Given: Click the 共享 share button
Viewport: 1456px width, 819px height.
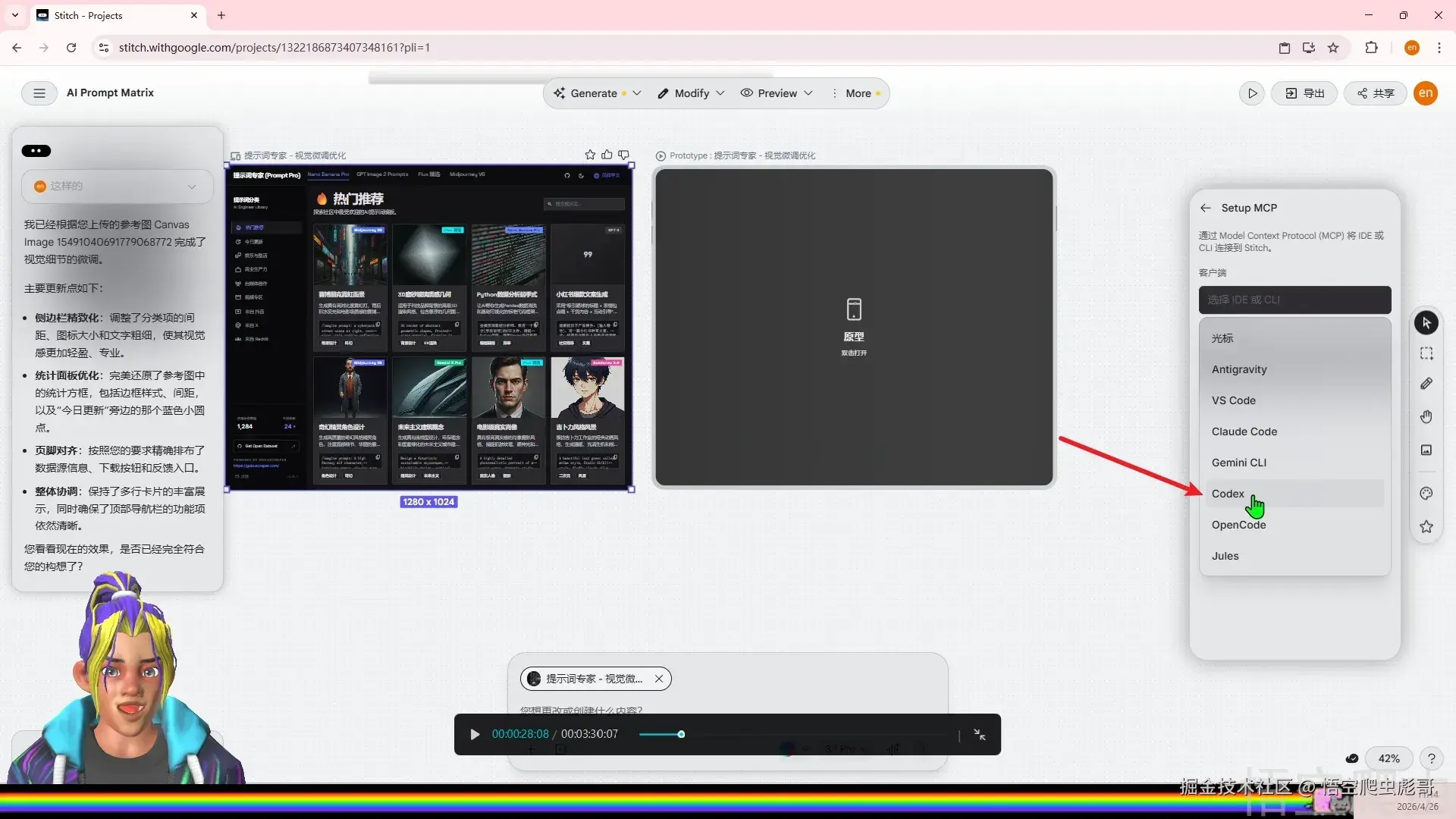Looking at the screenshot, I should [1376, 93].
